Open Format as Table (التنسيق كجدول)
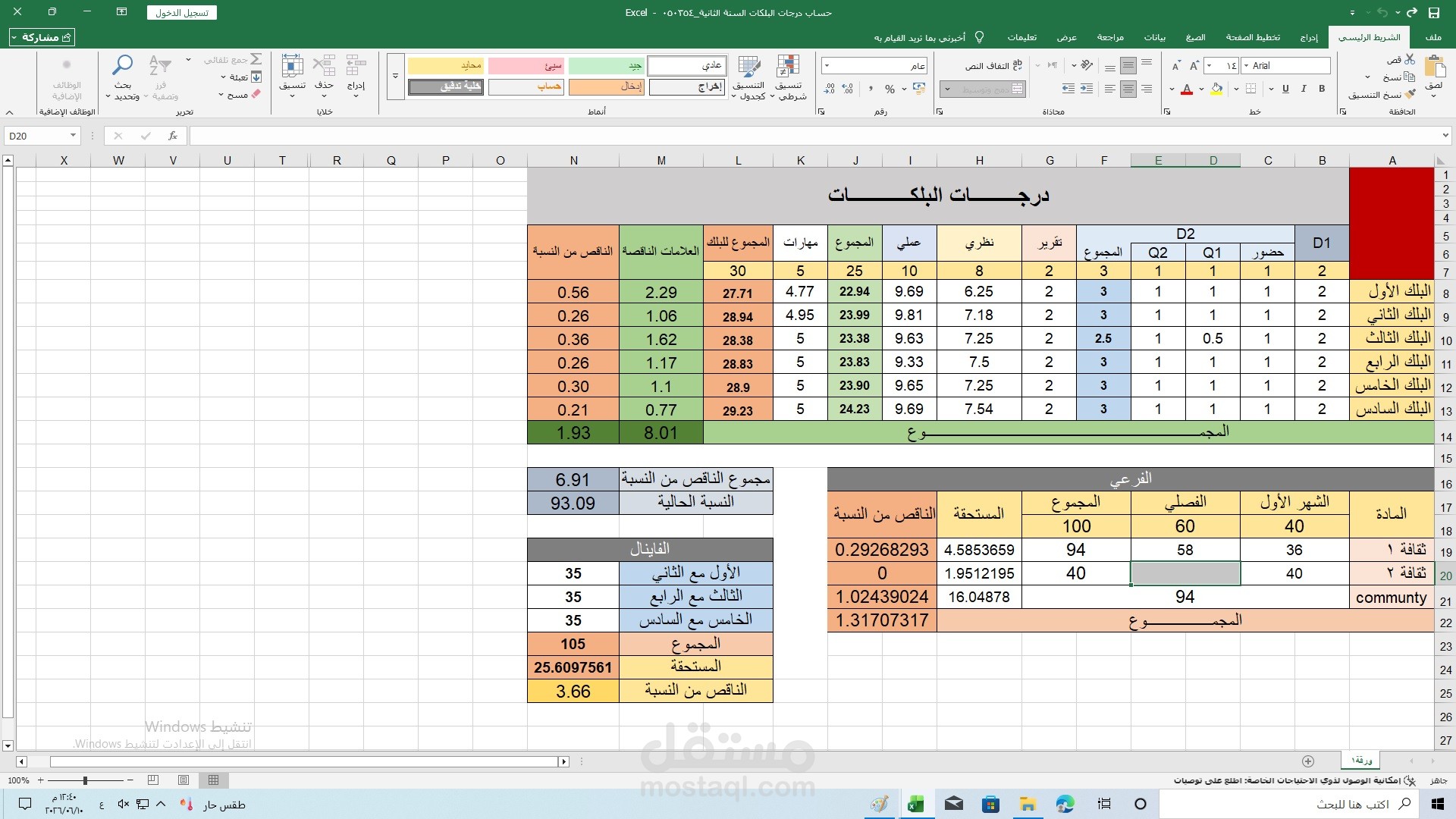Viewport: 1456px width, 819px height. click(749, 77)
